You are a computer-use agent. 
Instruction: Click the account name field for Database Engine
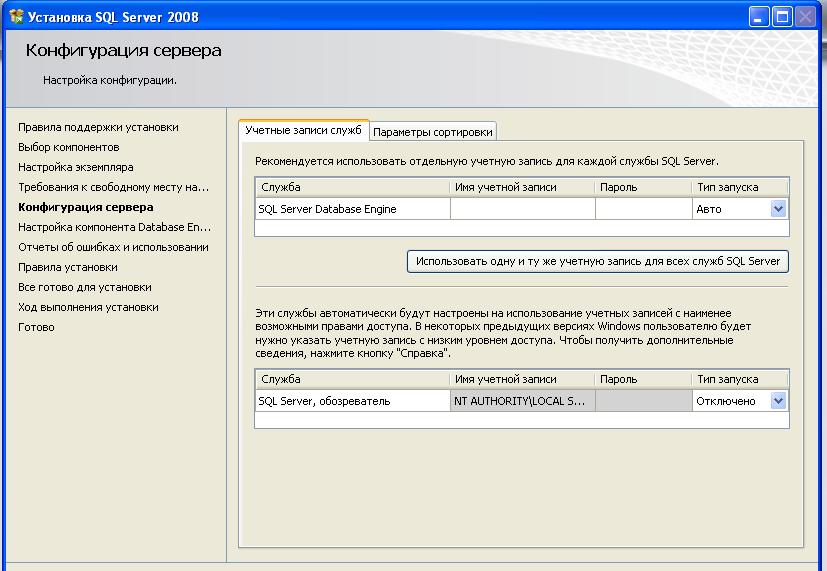click(x=523, y=209)
